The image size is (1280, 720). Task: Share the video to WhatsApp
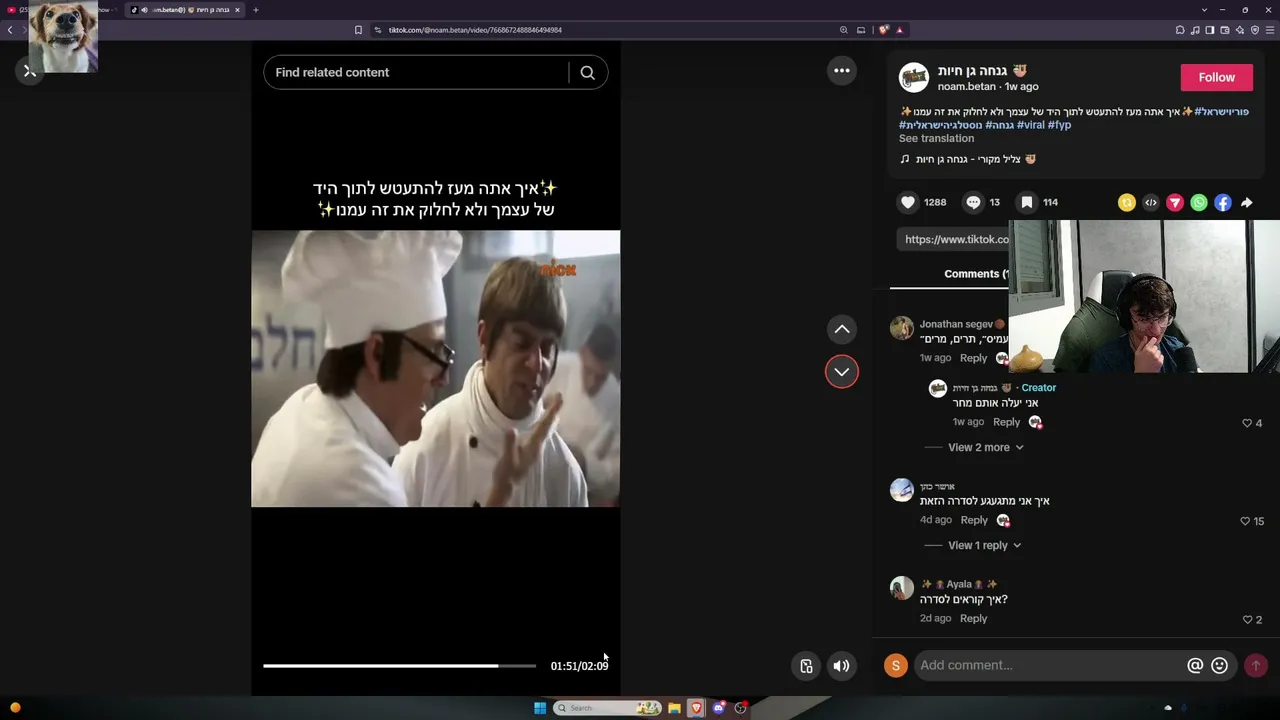click(x=1199, y=203)
